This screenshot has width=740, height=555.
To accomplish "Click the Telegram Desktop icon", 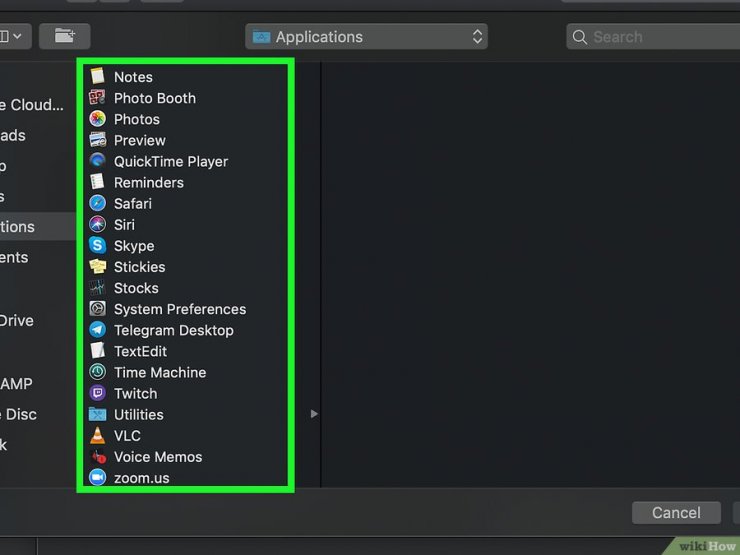I will coord(97,330).
